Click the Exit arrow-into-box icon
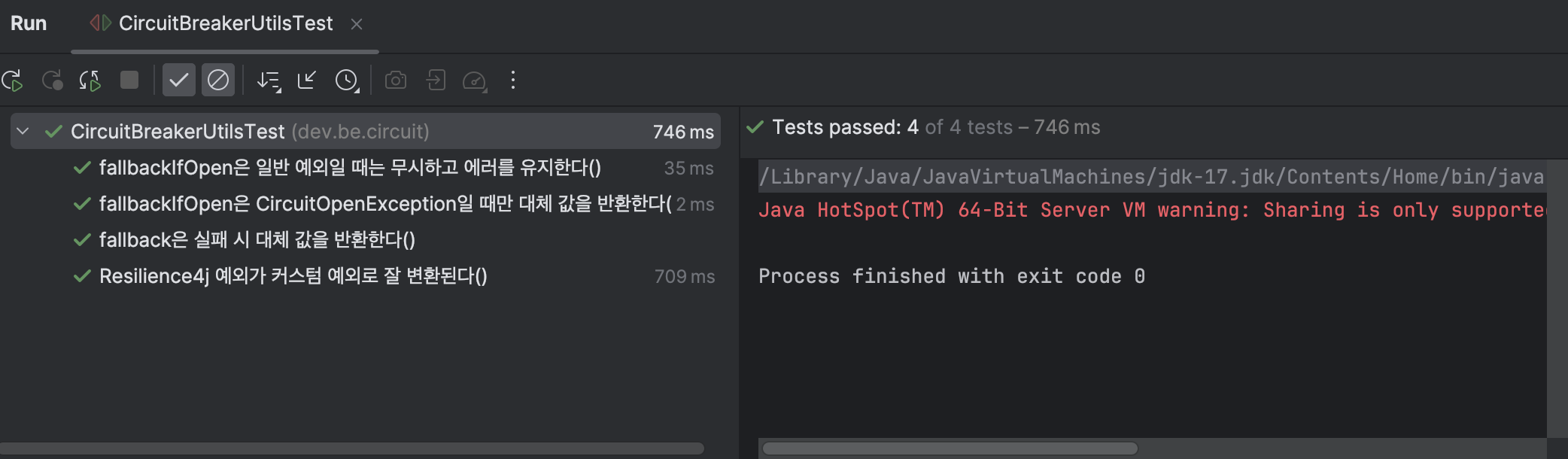This screenshot has width=1568, height=459. tap(436, 81)
